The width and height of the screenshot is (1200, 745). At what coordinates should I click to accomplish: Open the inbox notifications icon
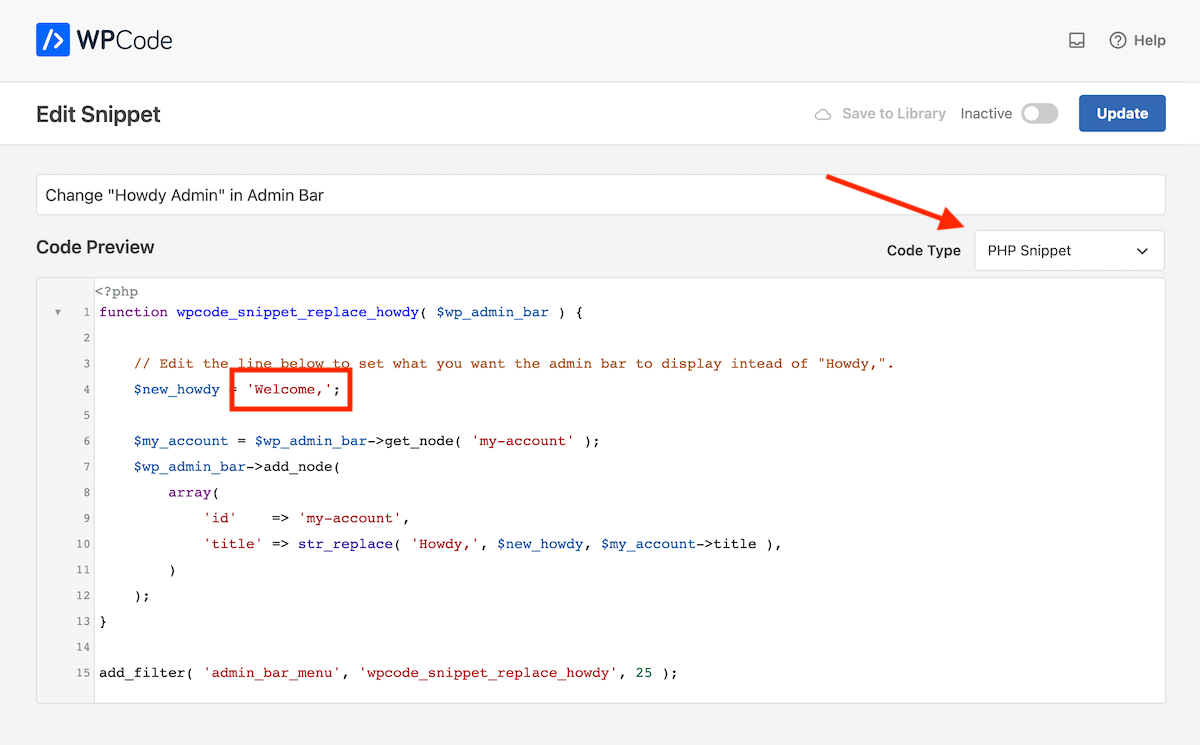pos(1077,41)
